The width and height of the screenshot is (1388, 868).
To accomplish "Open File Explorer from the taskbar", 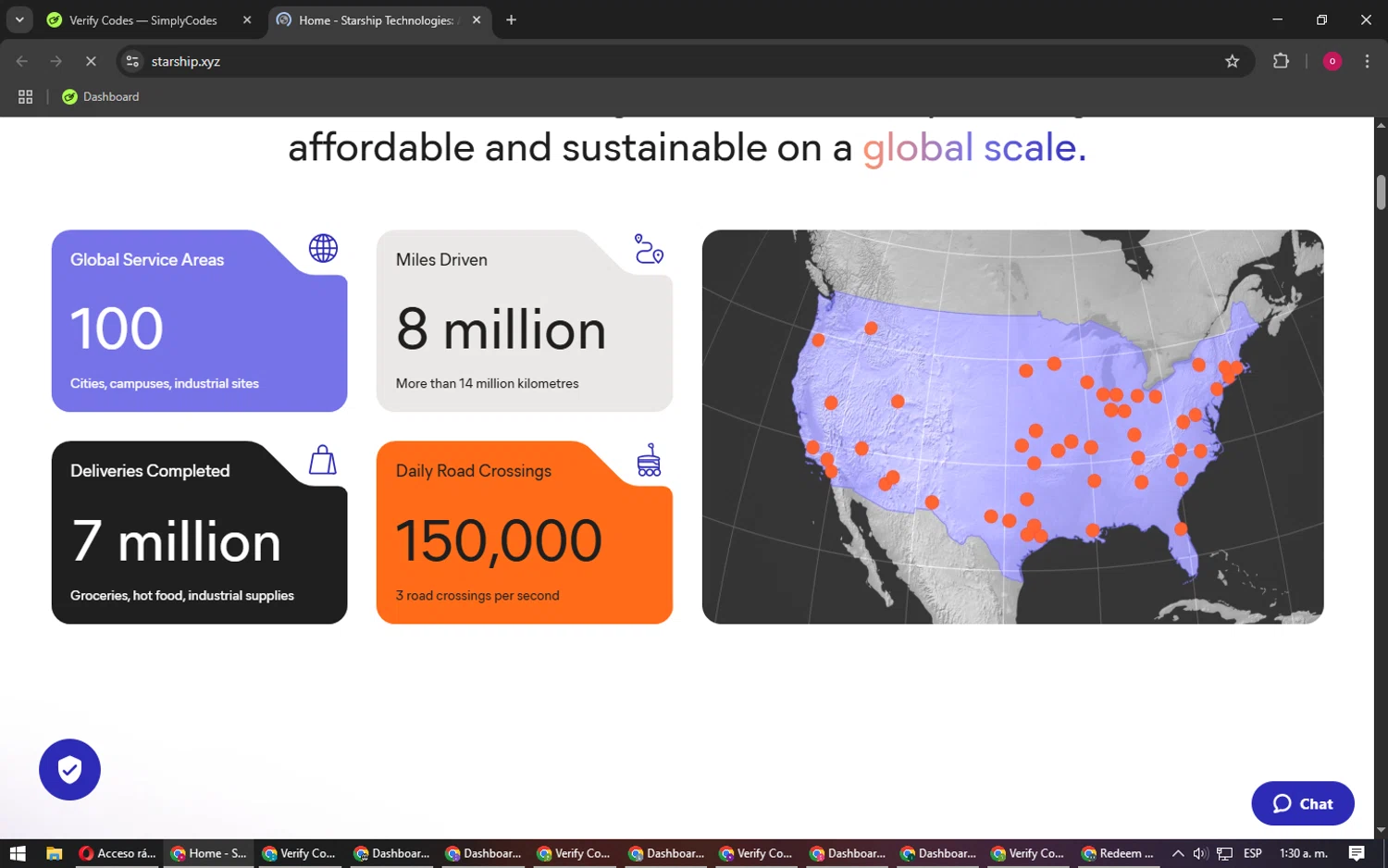I will [x=54, y=853].
